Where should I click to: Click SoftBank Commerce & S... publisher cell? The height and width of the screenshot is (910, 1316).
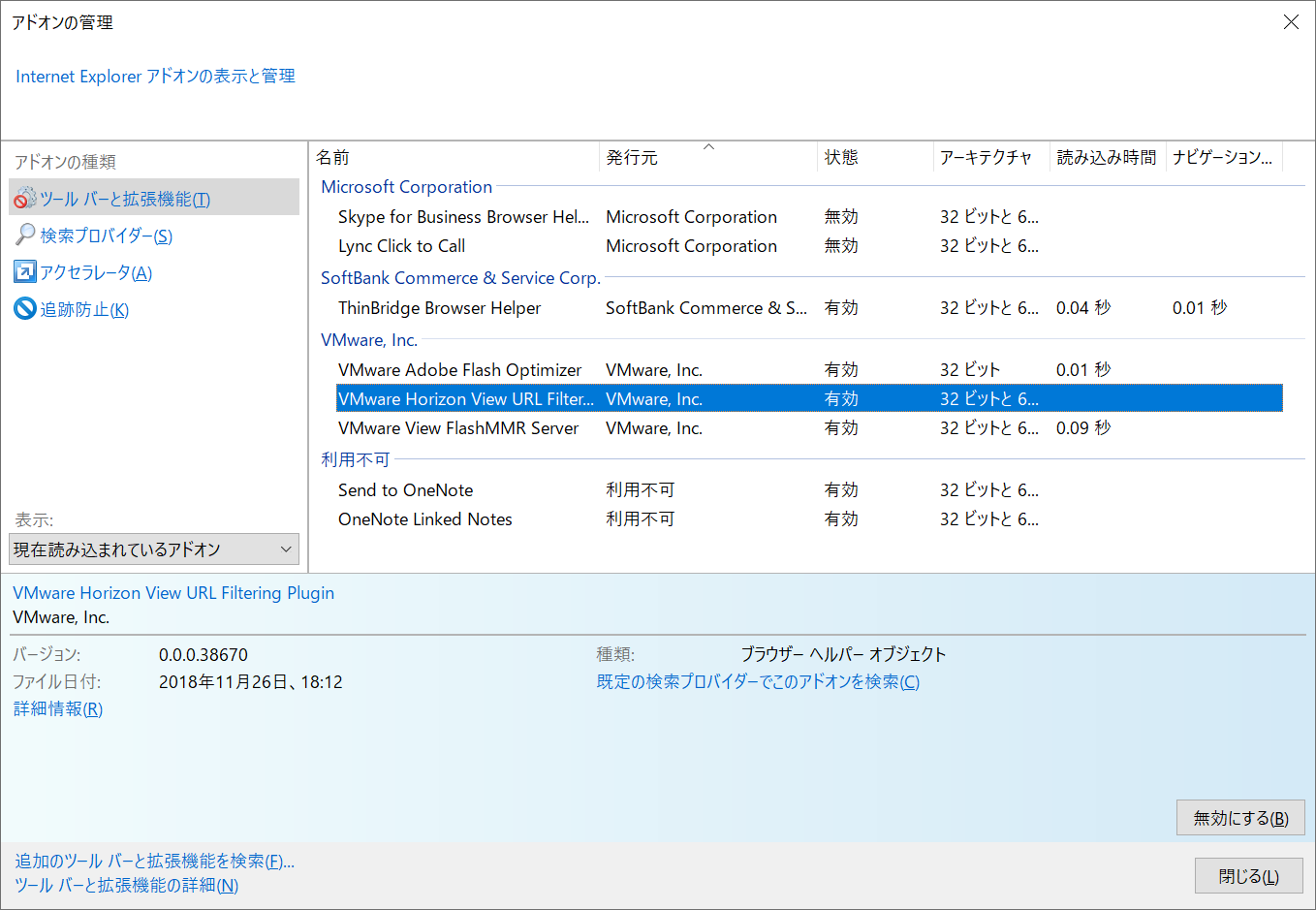pyautogui.click(x=706, y=308)
